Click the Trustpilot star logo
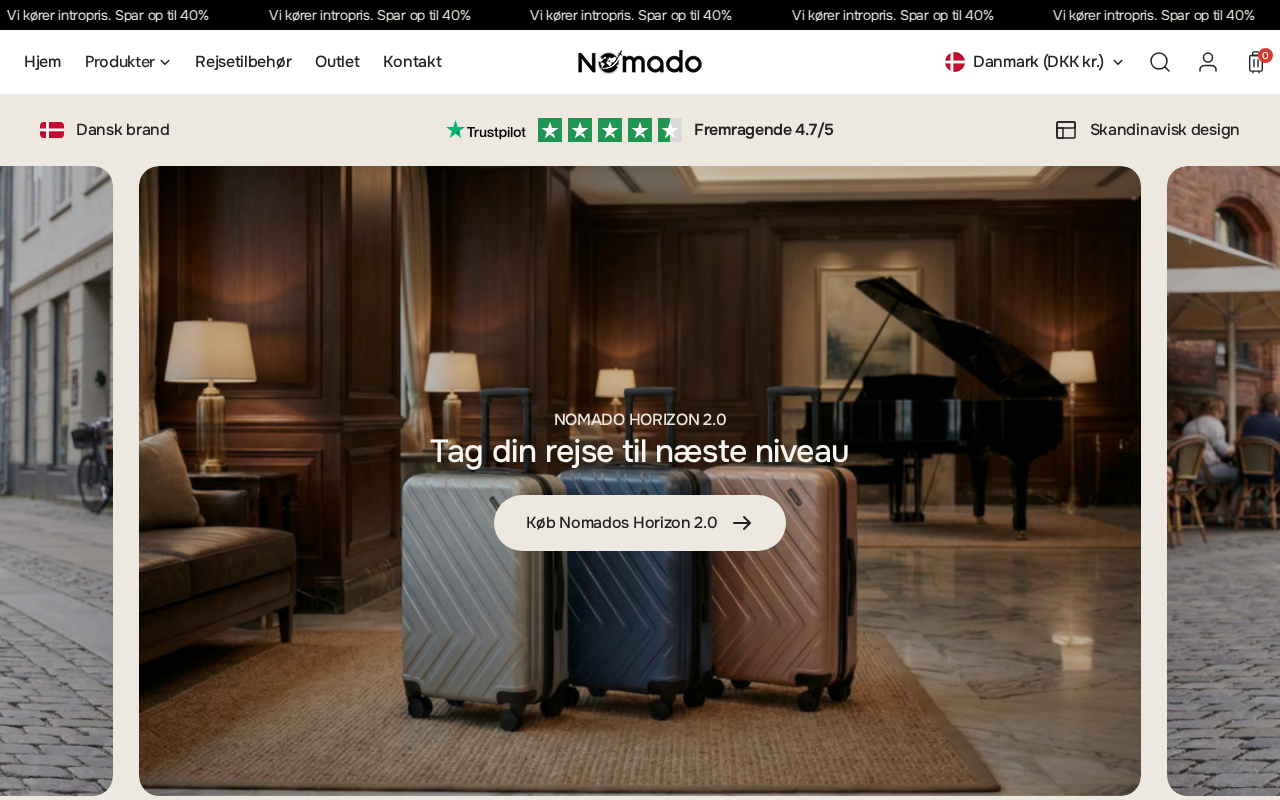Screen dimensions: 1280x800 486,130
